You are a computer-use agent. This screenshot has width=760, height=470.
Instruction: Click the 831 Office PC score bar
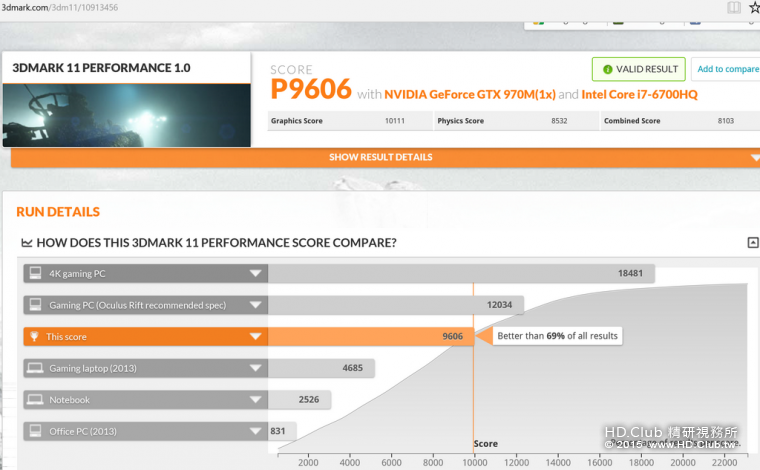click(x=282, y=431)
